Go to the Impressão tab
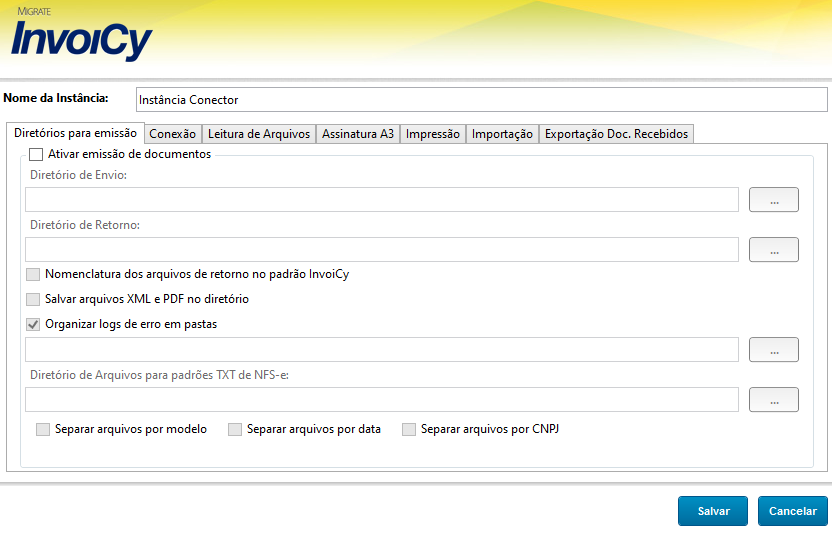The height and width of the screenshot is (533, 832). 433,134
